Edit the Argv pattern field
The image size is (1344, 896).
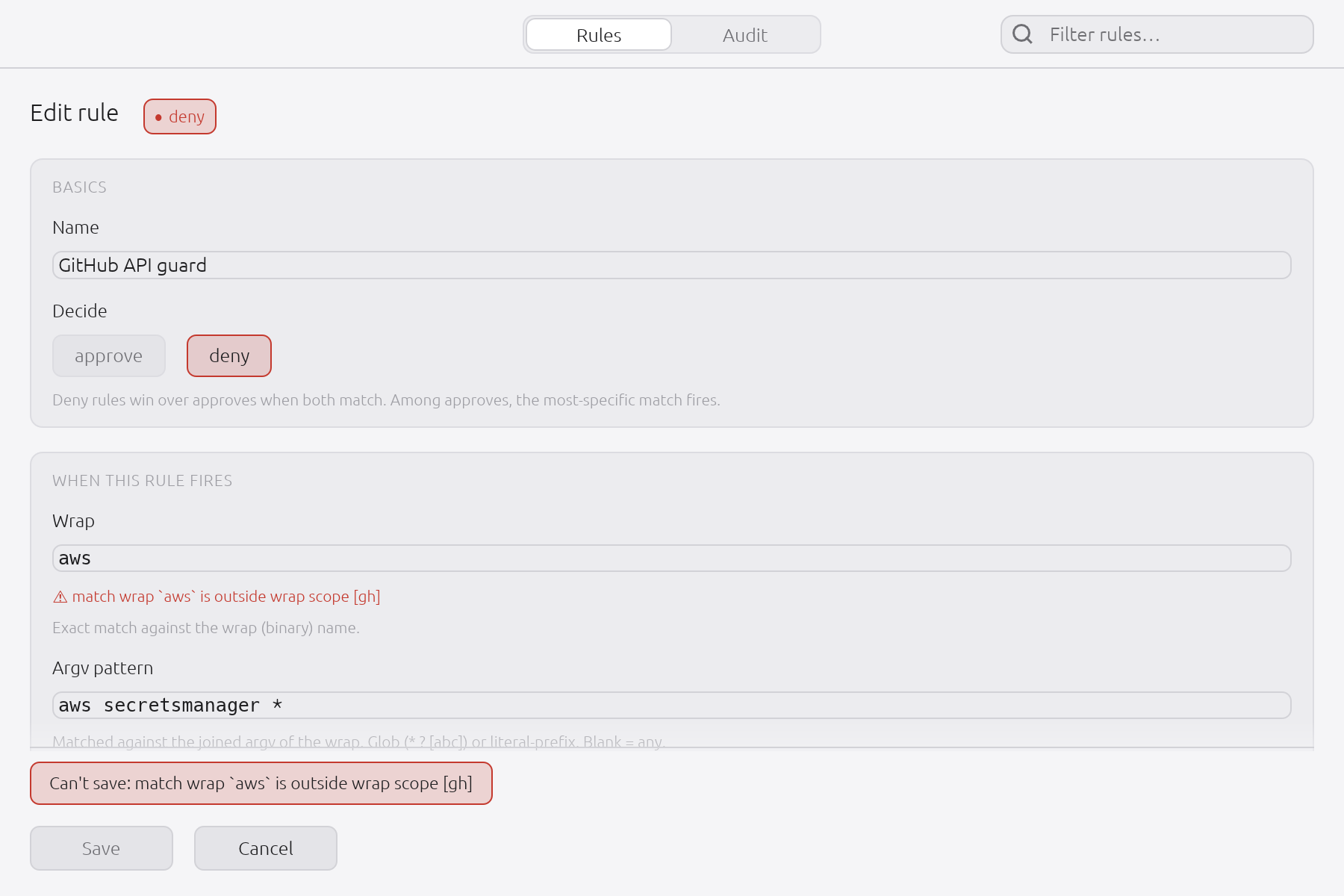pos(671,706)
